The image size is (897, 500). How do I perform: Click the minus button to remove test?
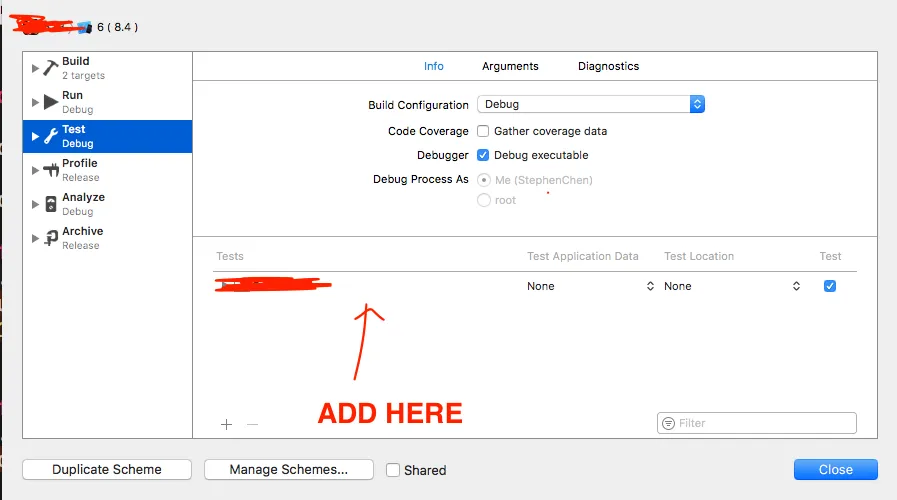252,424
